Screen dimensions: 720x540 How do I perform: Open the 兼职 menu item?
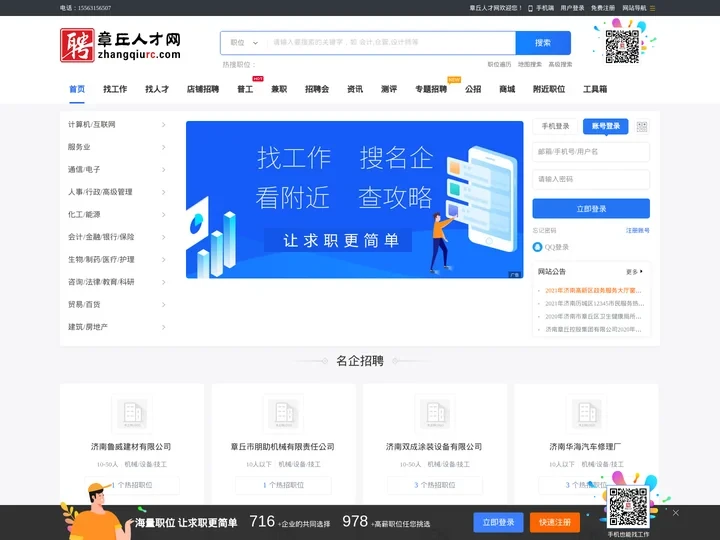click(x=279, y=89)
